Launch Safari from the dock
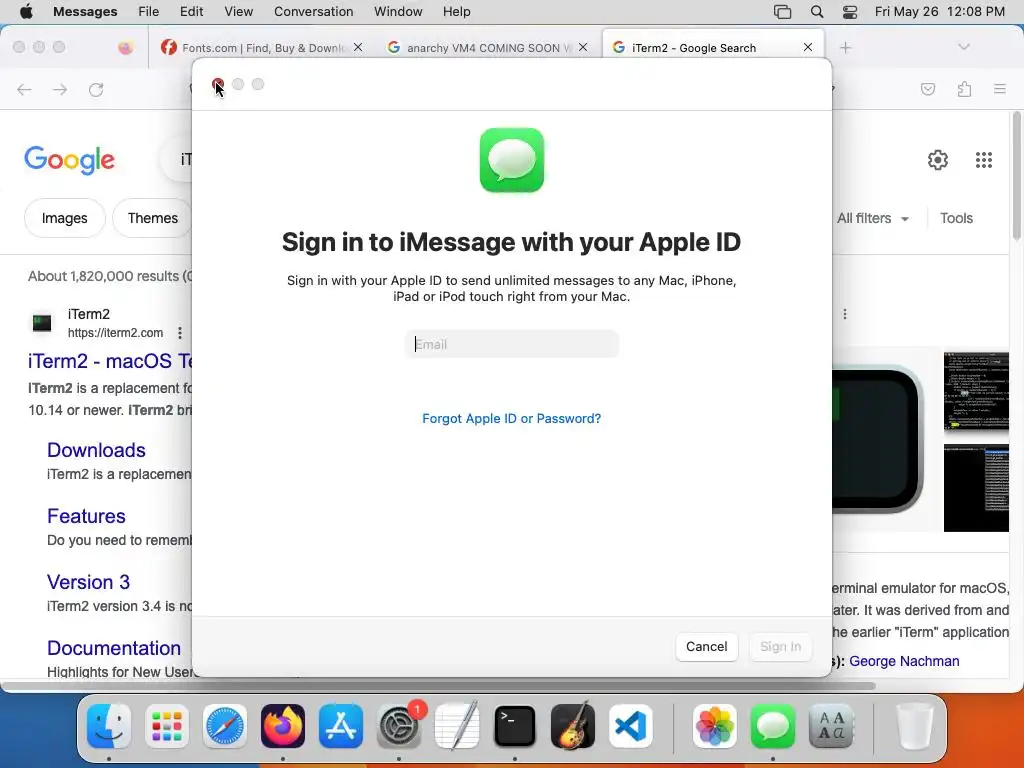The height and width of the screenshot is (768, 1024). [x=225, y=726]
